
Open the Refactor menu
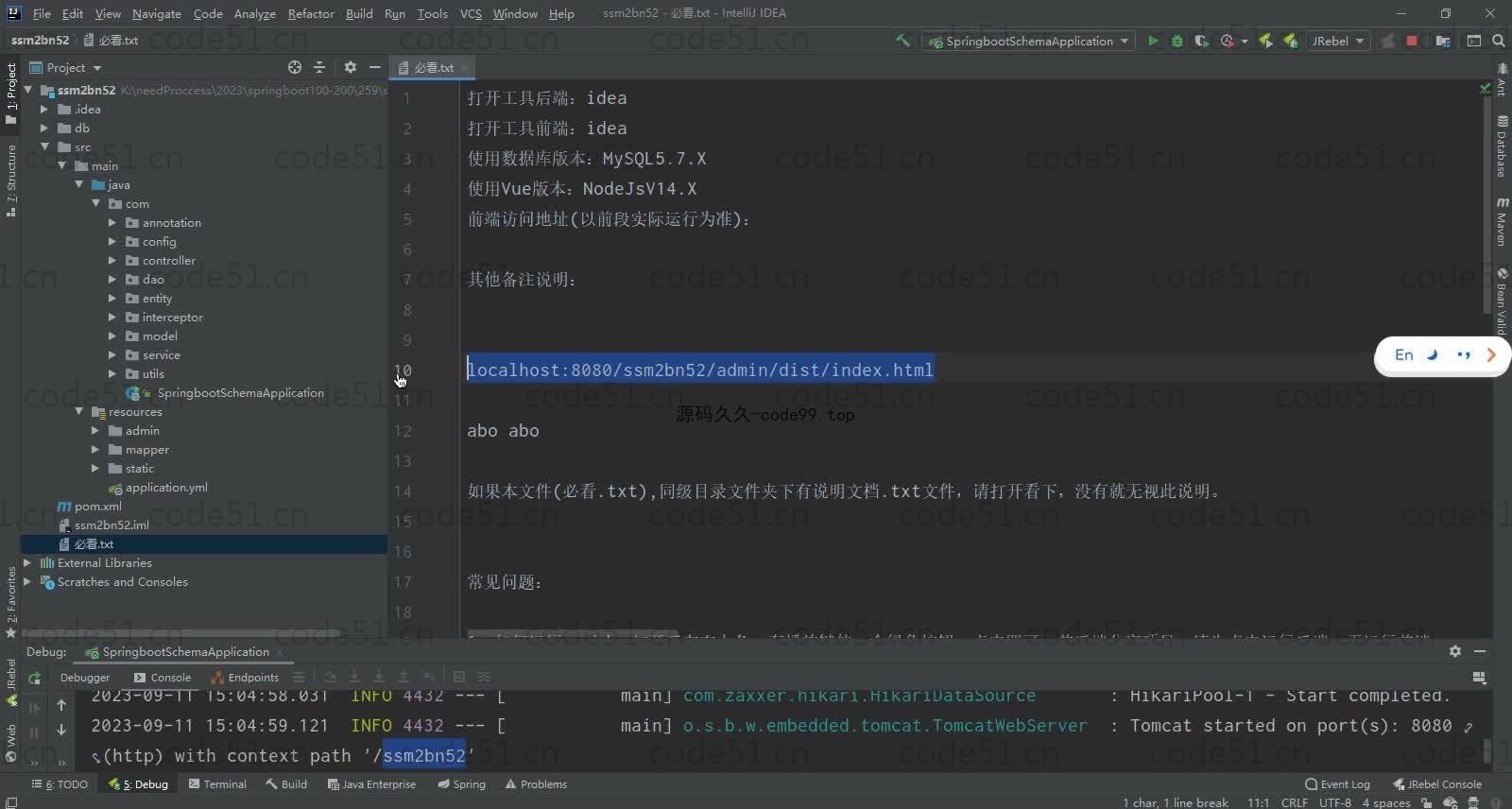pos(311,13)
